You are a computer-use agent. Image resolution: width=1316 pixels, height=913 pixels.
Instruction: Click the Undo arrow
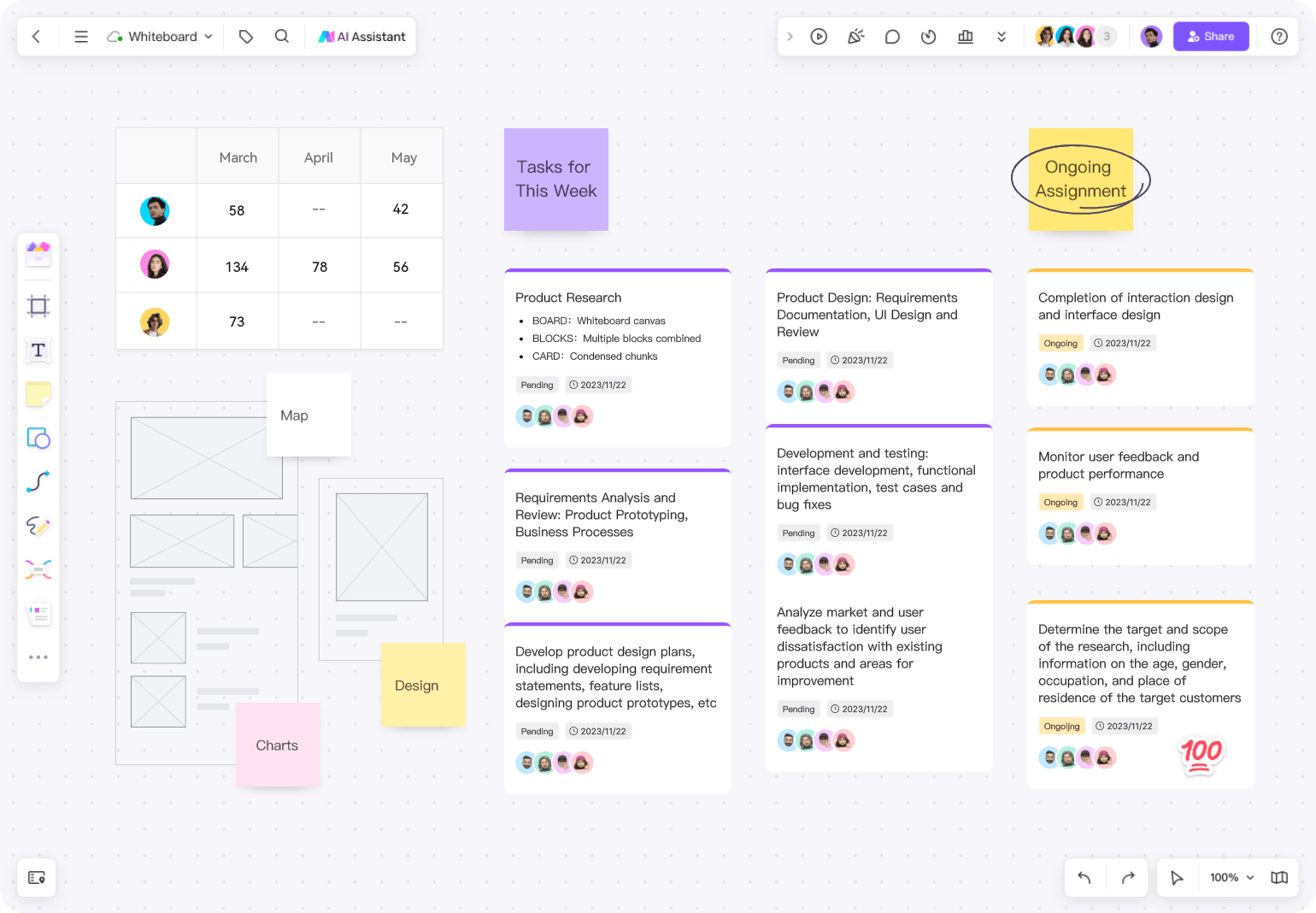[1084, 878]
